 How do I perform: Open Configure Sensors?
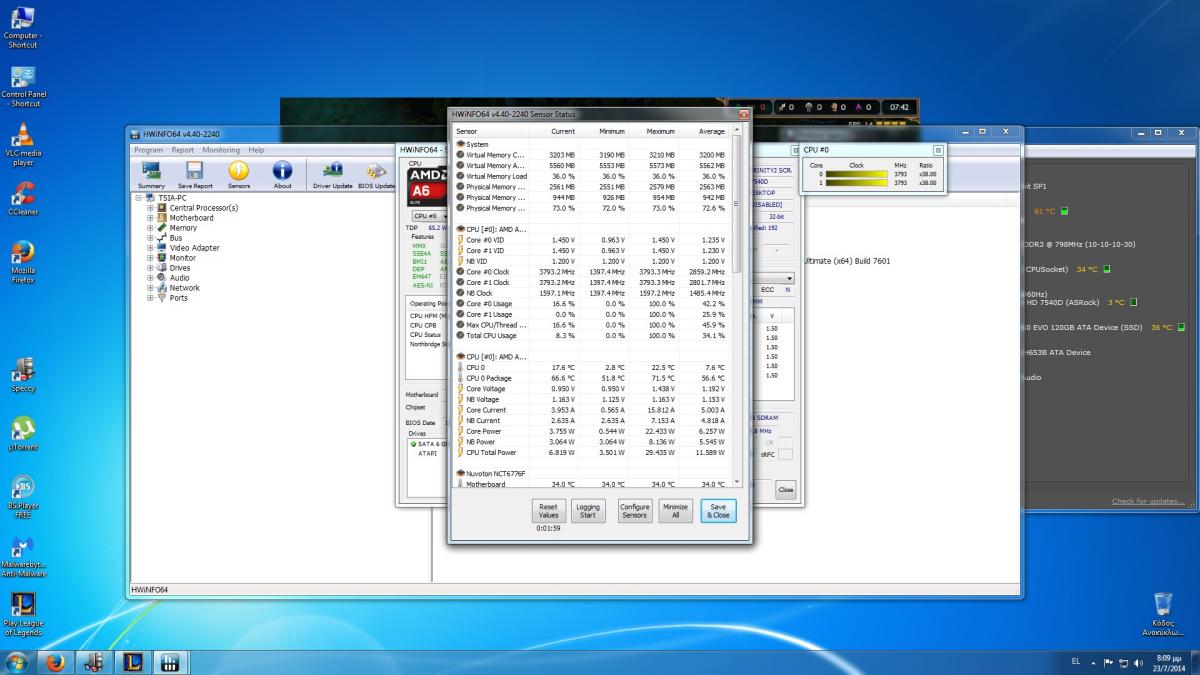(x=634, y=511)
